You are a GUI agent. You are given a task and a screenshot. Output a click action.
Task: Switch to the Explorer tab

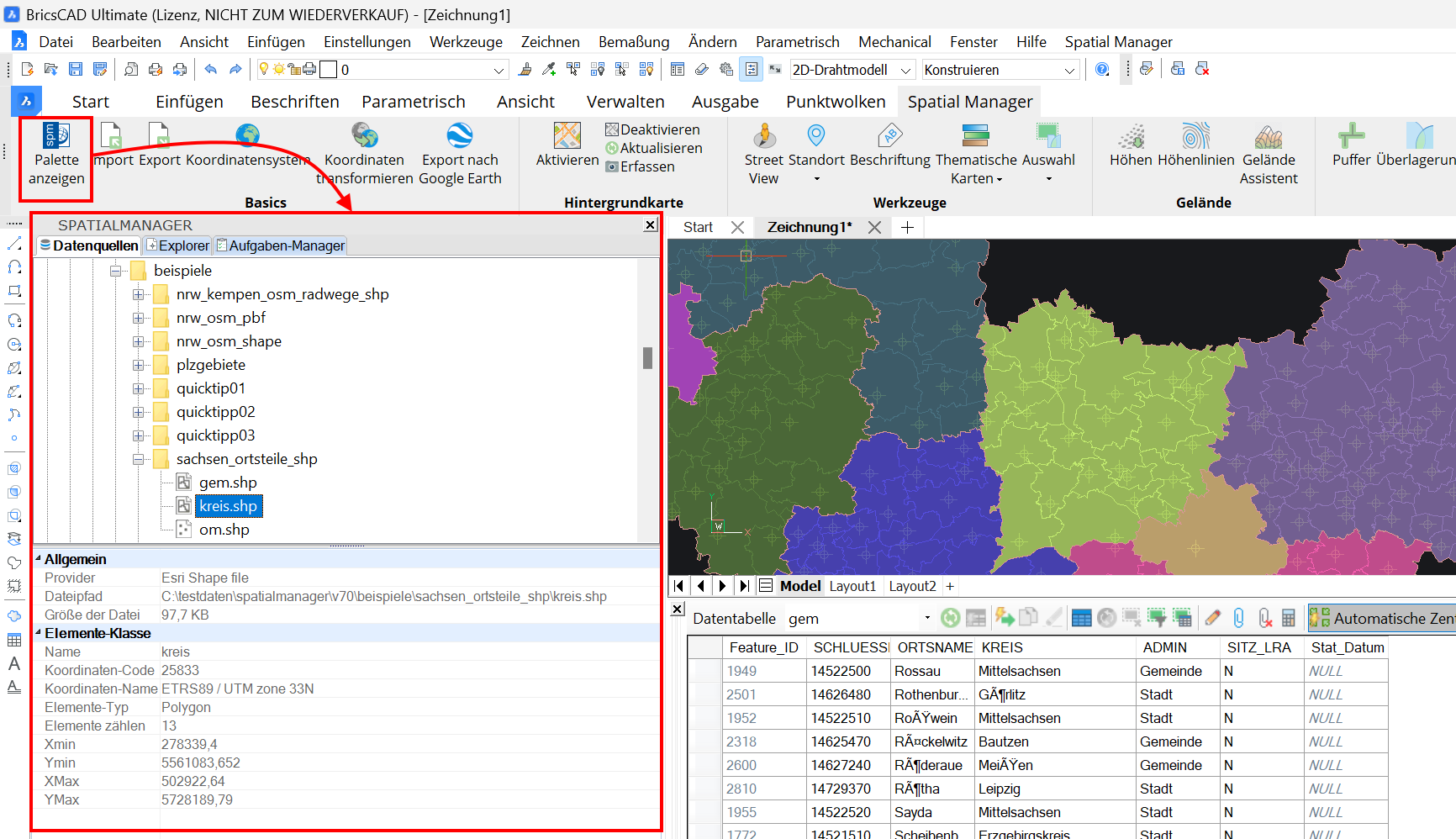(x=177, y=245)
